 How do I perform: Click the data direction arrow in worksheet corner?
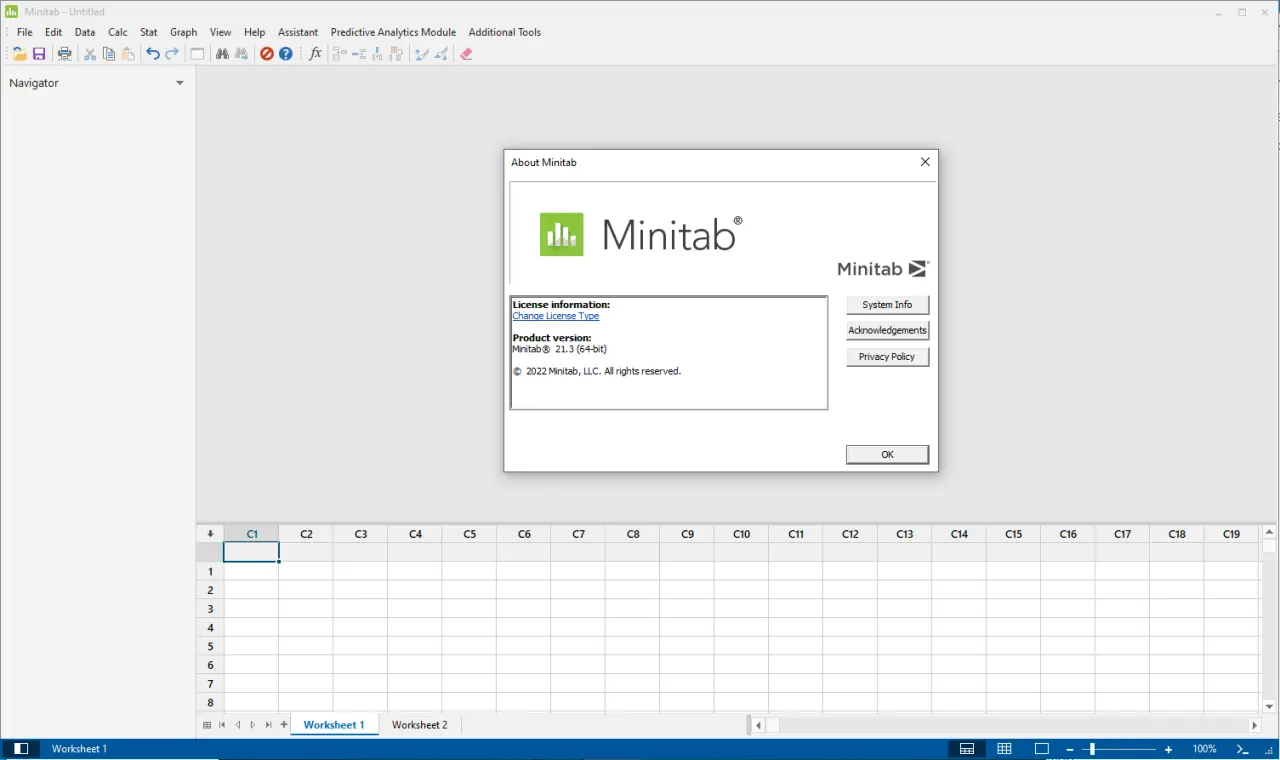pos(210,534)
